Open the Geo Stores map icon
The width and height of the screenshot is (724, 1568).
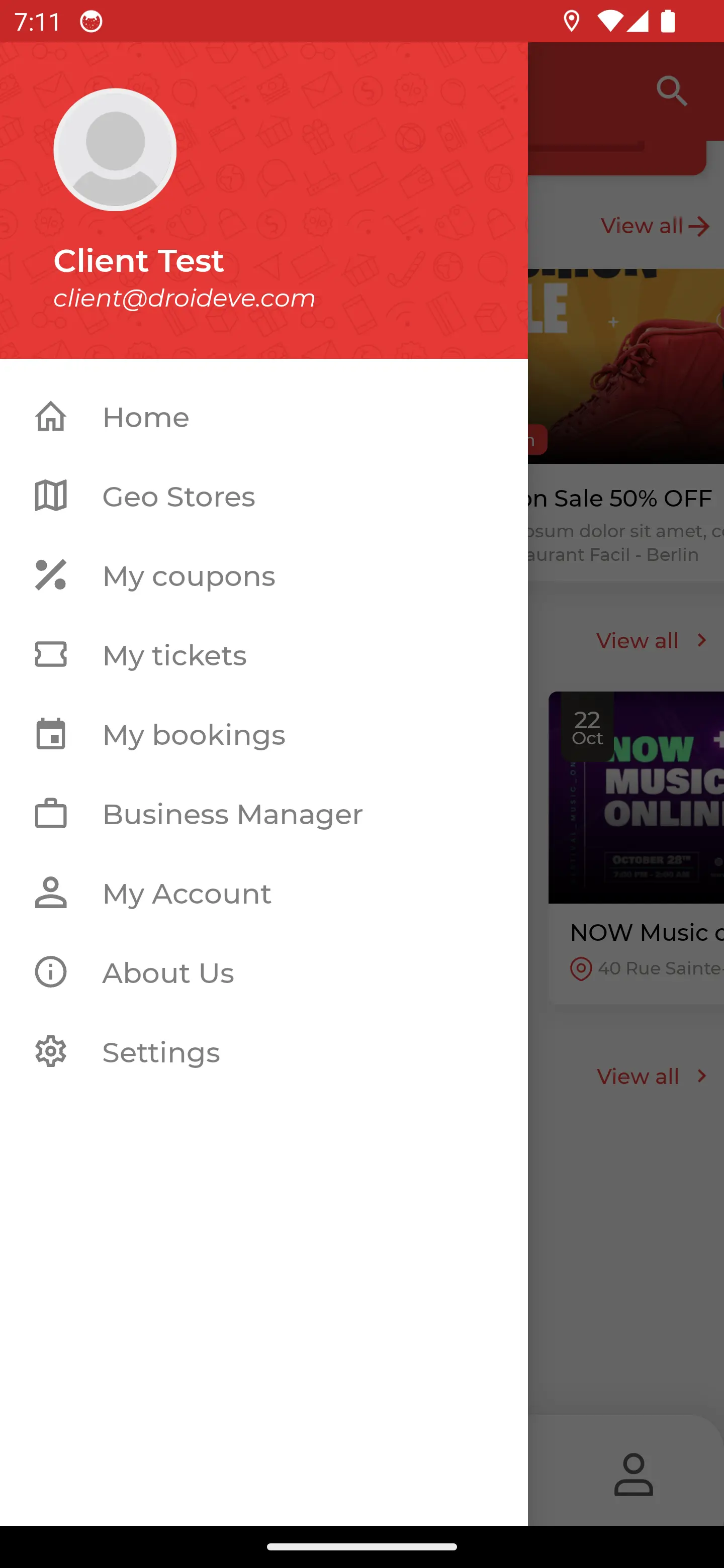click(x=51, y=496)
